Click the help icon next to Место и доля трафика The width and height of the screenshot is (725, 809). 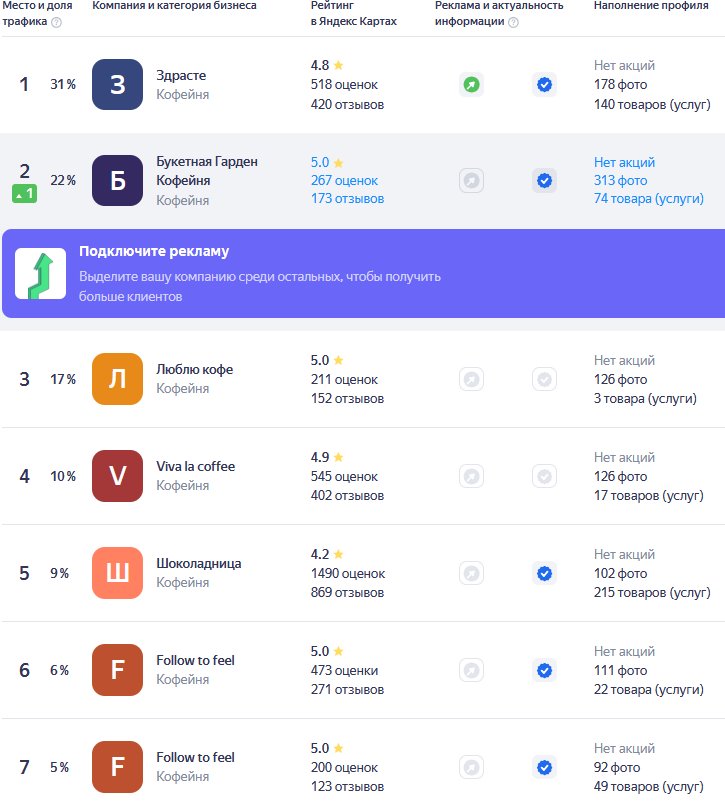tap(56, 22)
